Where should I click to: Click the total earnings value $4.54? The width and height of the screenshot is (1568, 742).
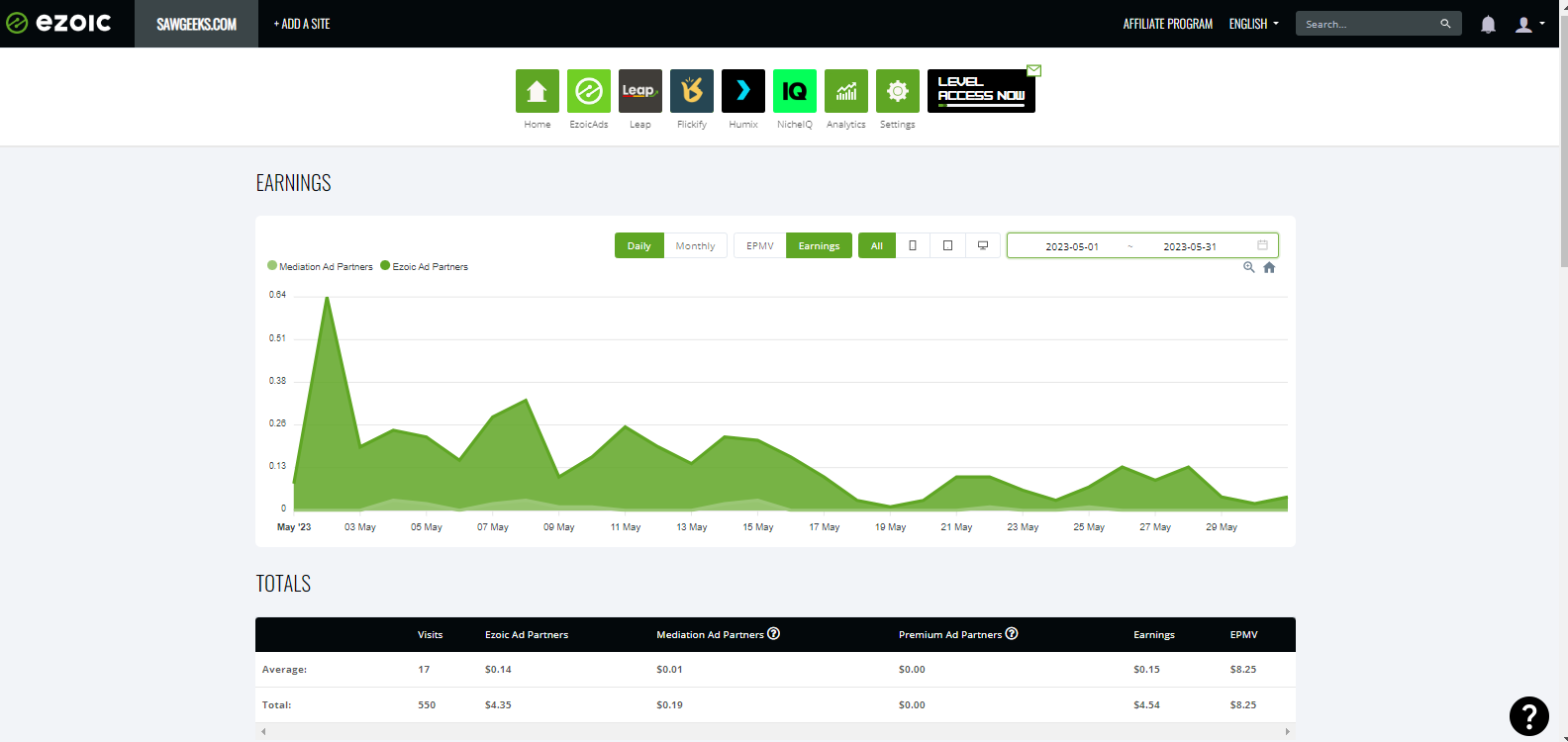1146,705
